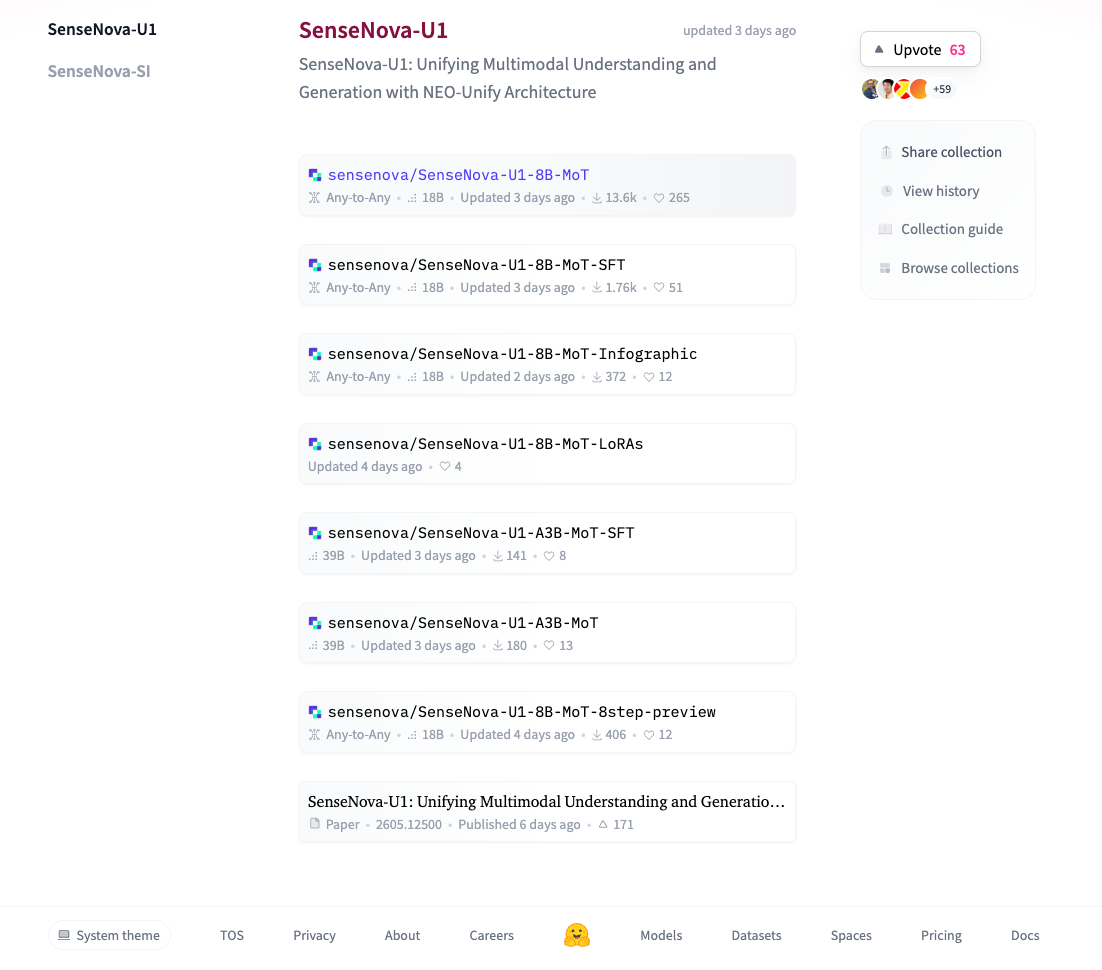Click the monitor icon in System theme
Screen dimensions: 1102x970
(64, 935)
